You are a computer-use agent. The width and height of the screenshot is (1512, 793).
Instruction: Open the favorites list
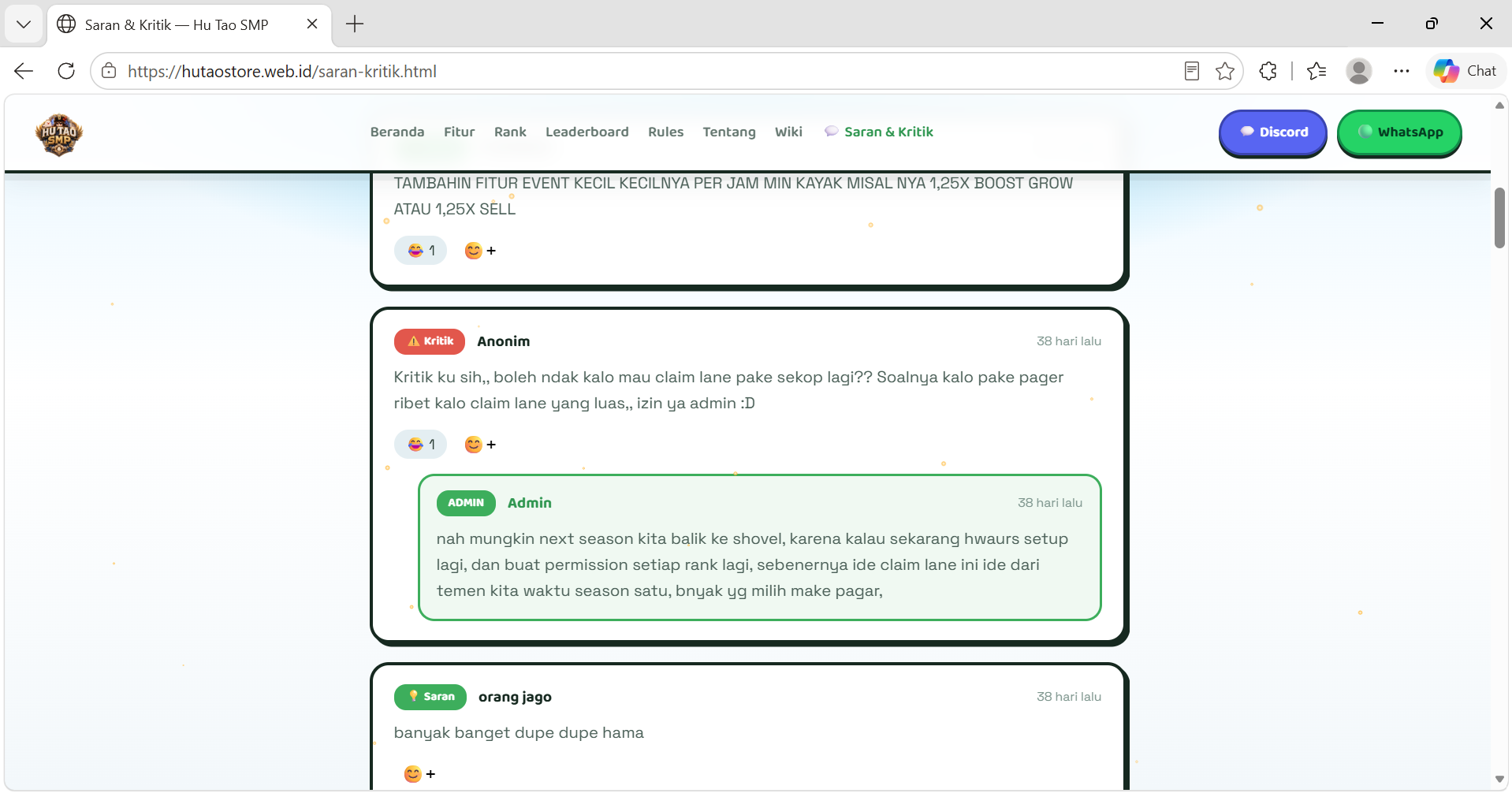[x=1316, y=71]
